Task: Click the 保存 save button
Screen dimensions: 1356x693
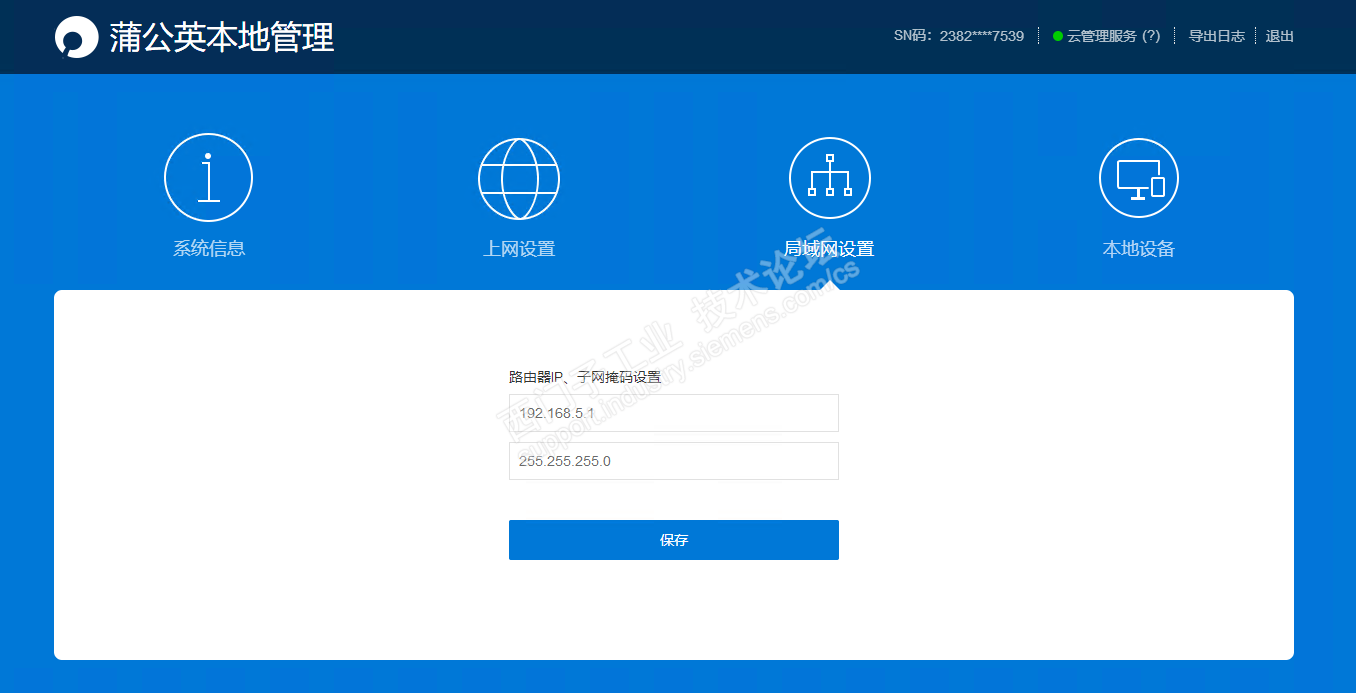Action: (674, 540)
